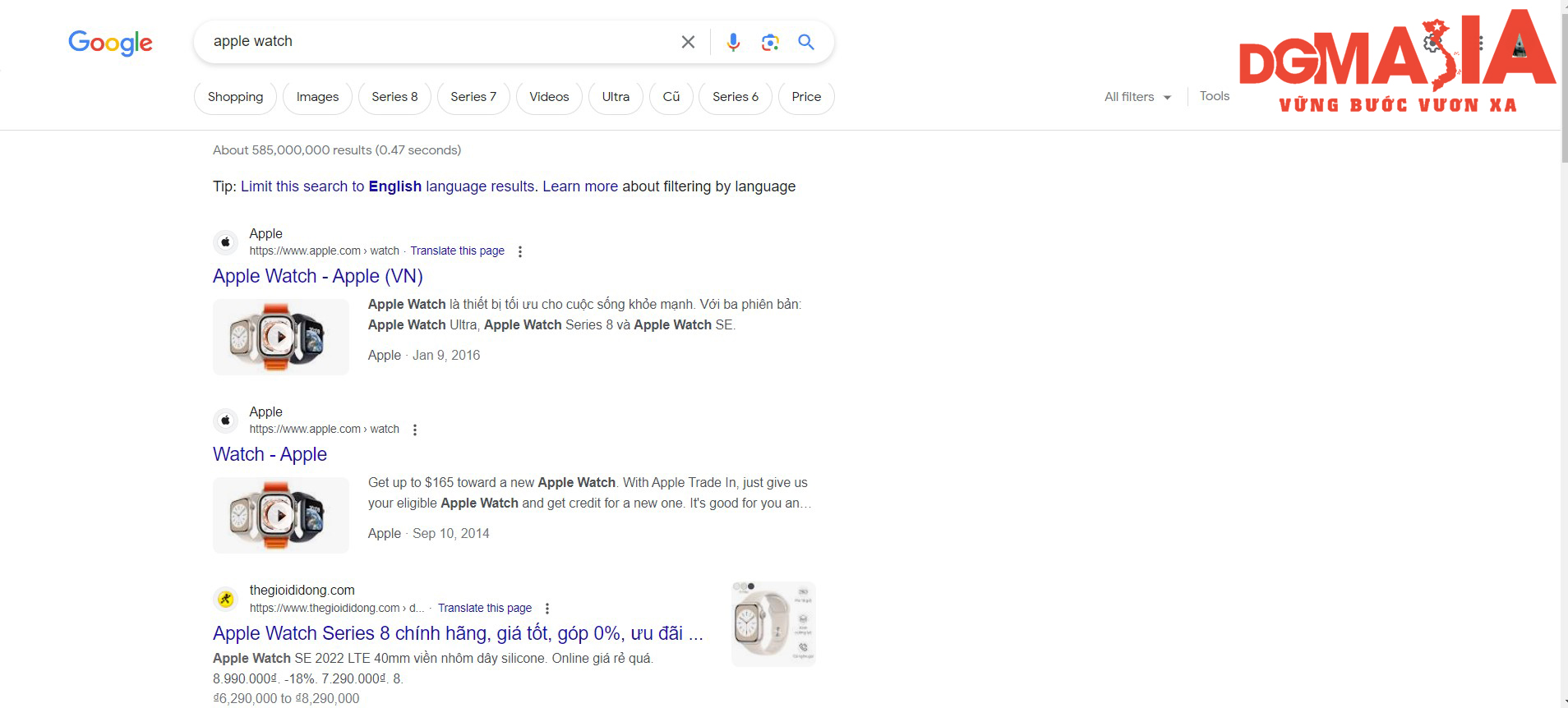The height and width of the screenshot is (708, 1568).
Task: Click thegioididong.com site name text
Action: point(302,590)
